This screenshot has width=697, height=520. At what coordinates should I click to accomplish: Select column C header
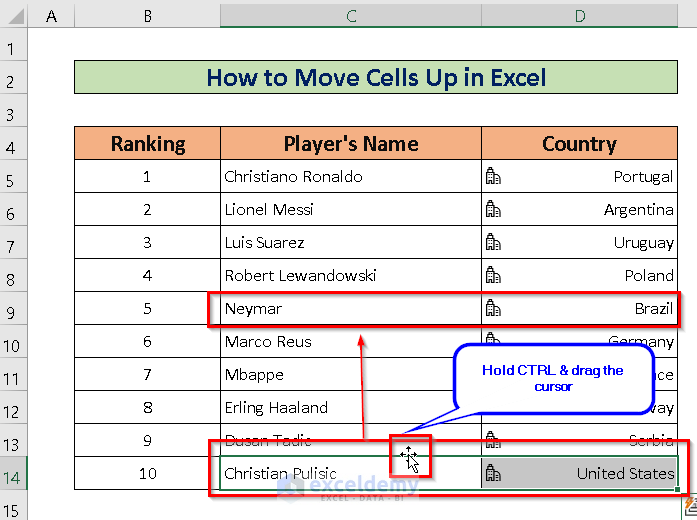[x=351, y=16]
